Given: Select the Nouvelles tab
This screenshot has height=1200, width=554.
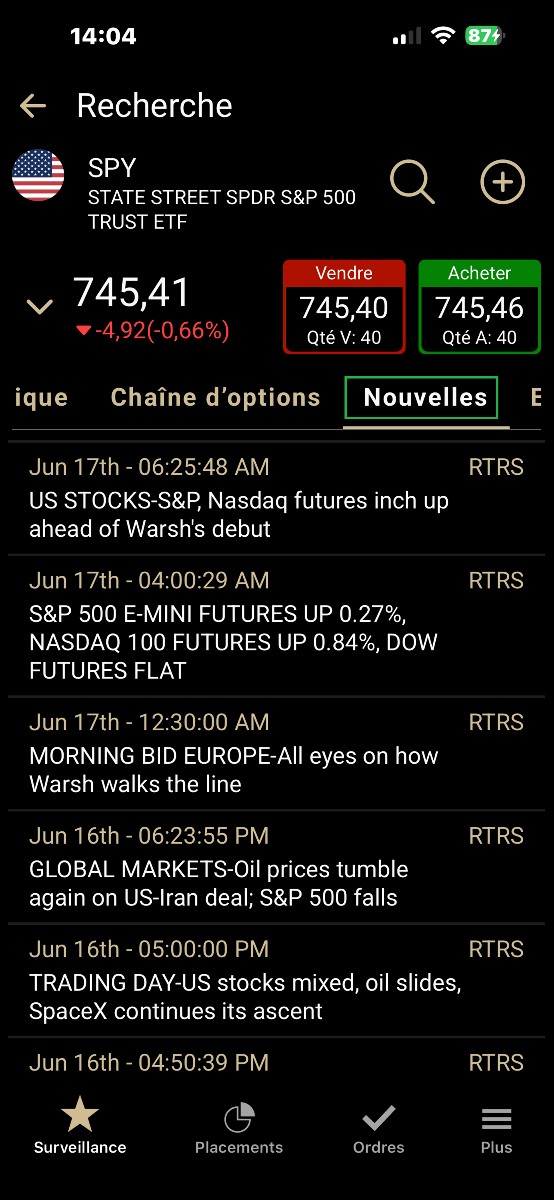Looking at the screenshot, I should pos(426,398).
